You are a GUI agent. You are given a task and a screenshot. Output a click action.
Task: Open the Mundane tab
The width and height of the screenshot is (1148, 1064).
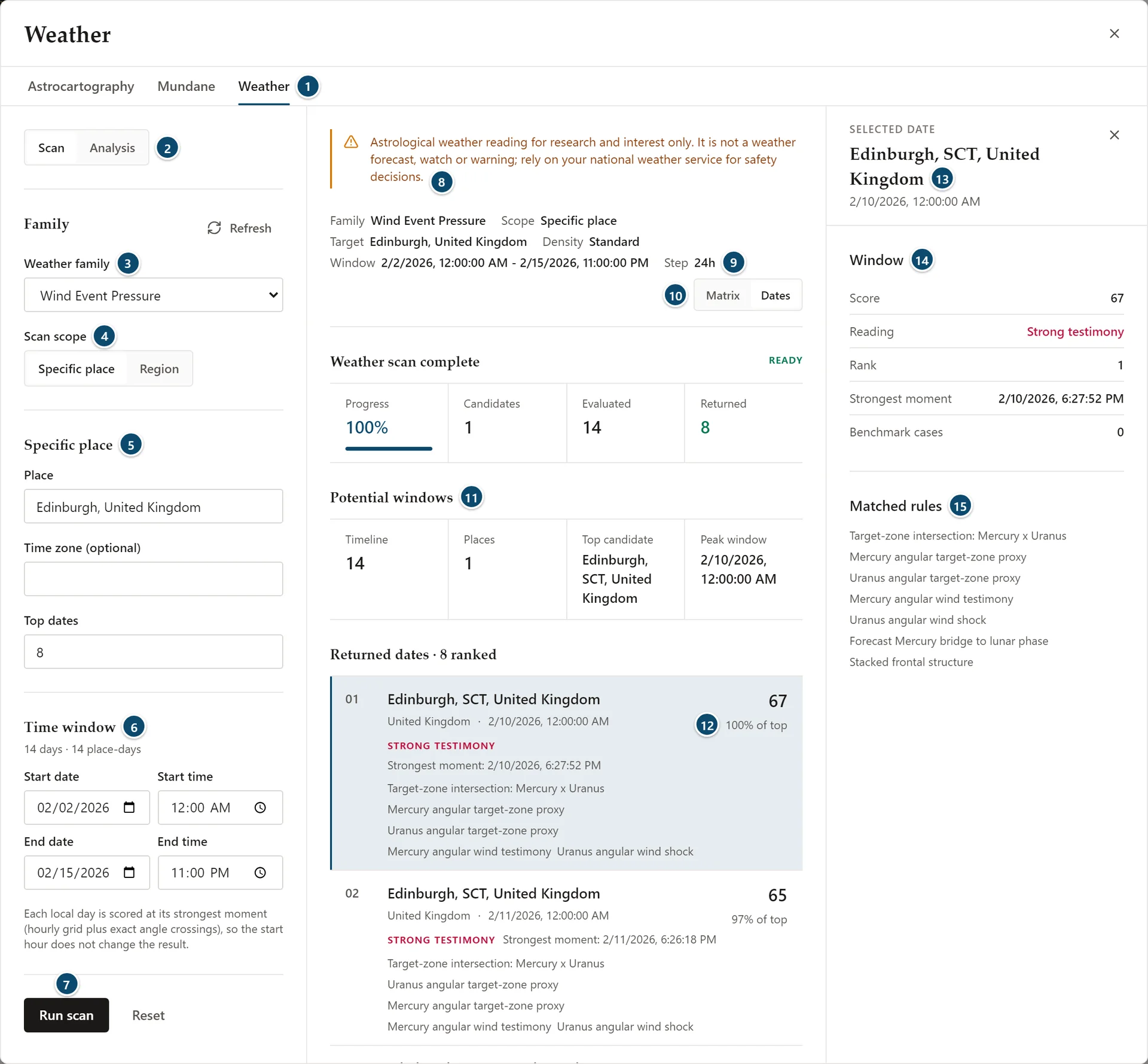coord(186,86)
